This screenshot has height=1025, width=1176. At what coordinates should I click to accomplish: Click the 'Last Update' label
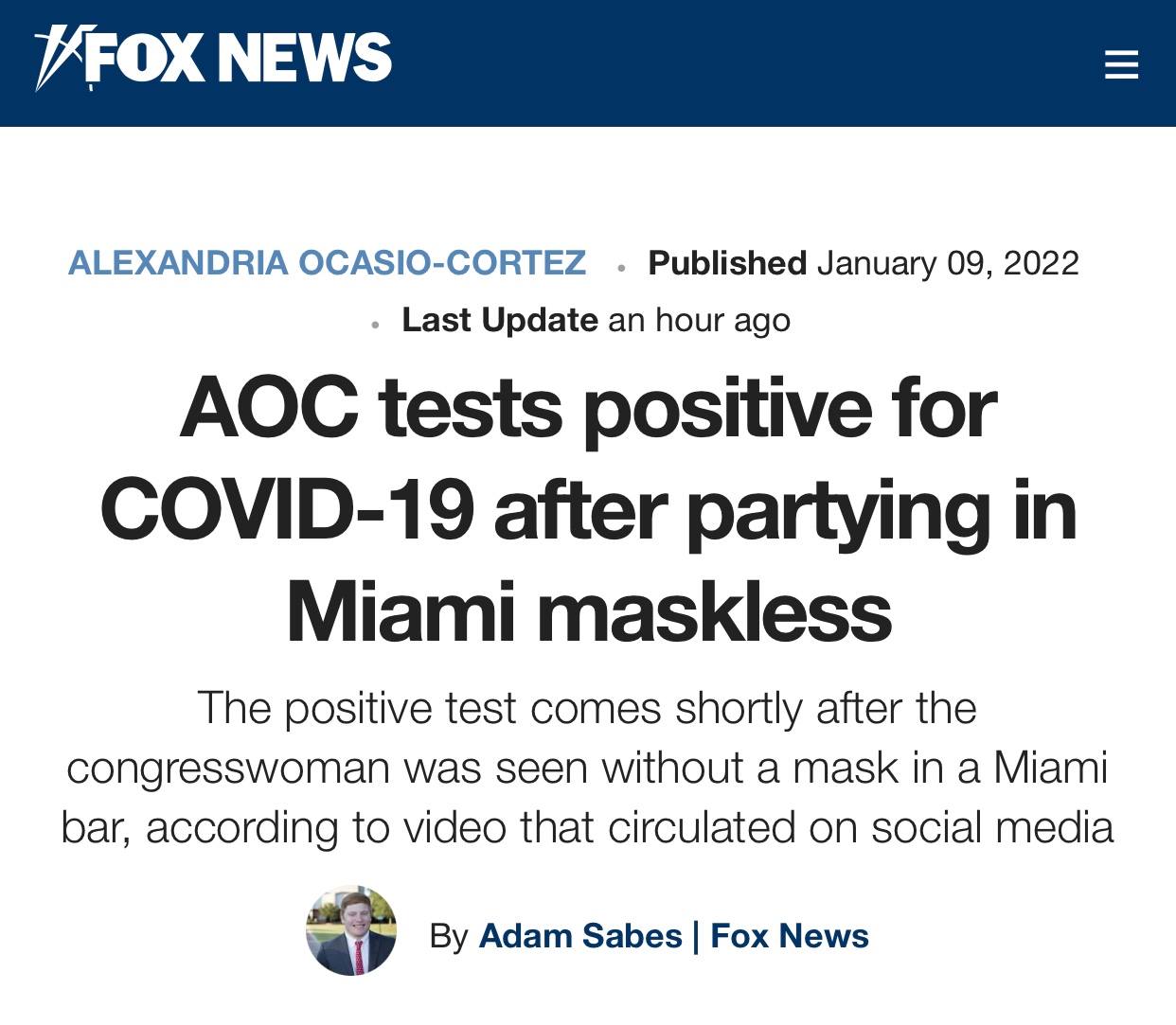(500, 320)
